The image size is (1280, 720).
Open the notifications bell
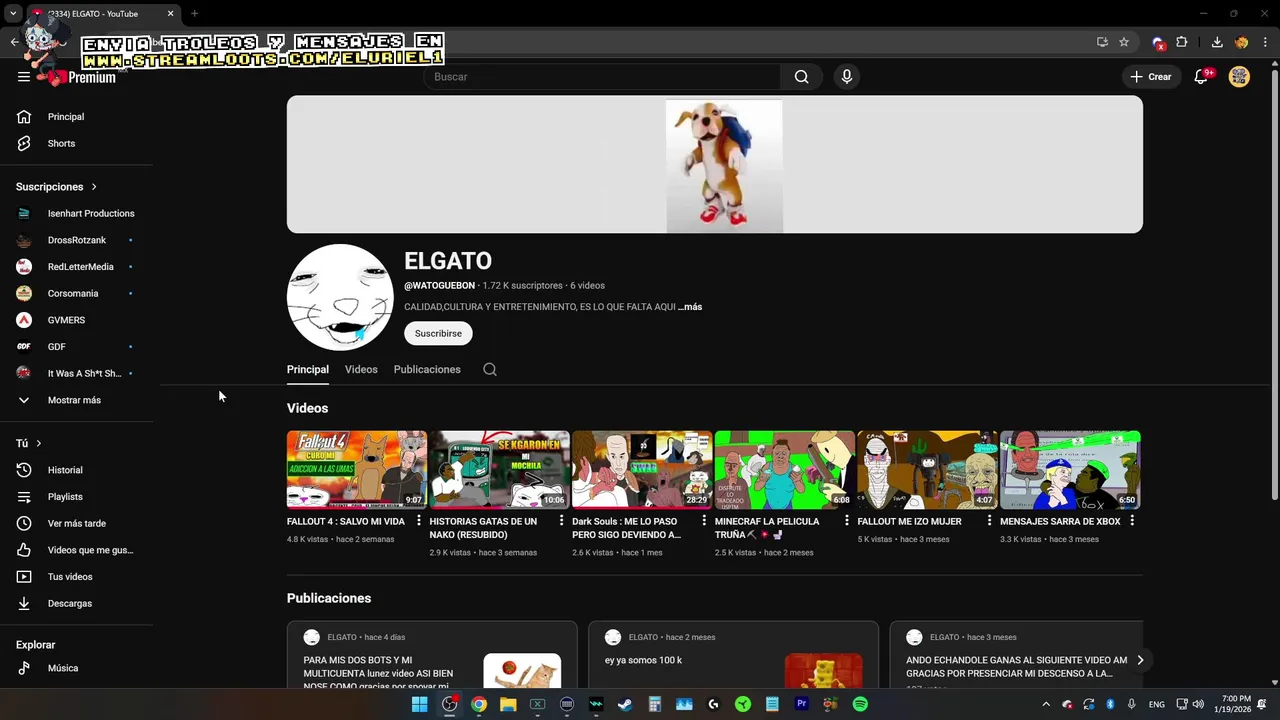click(x=1202, y=77)
